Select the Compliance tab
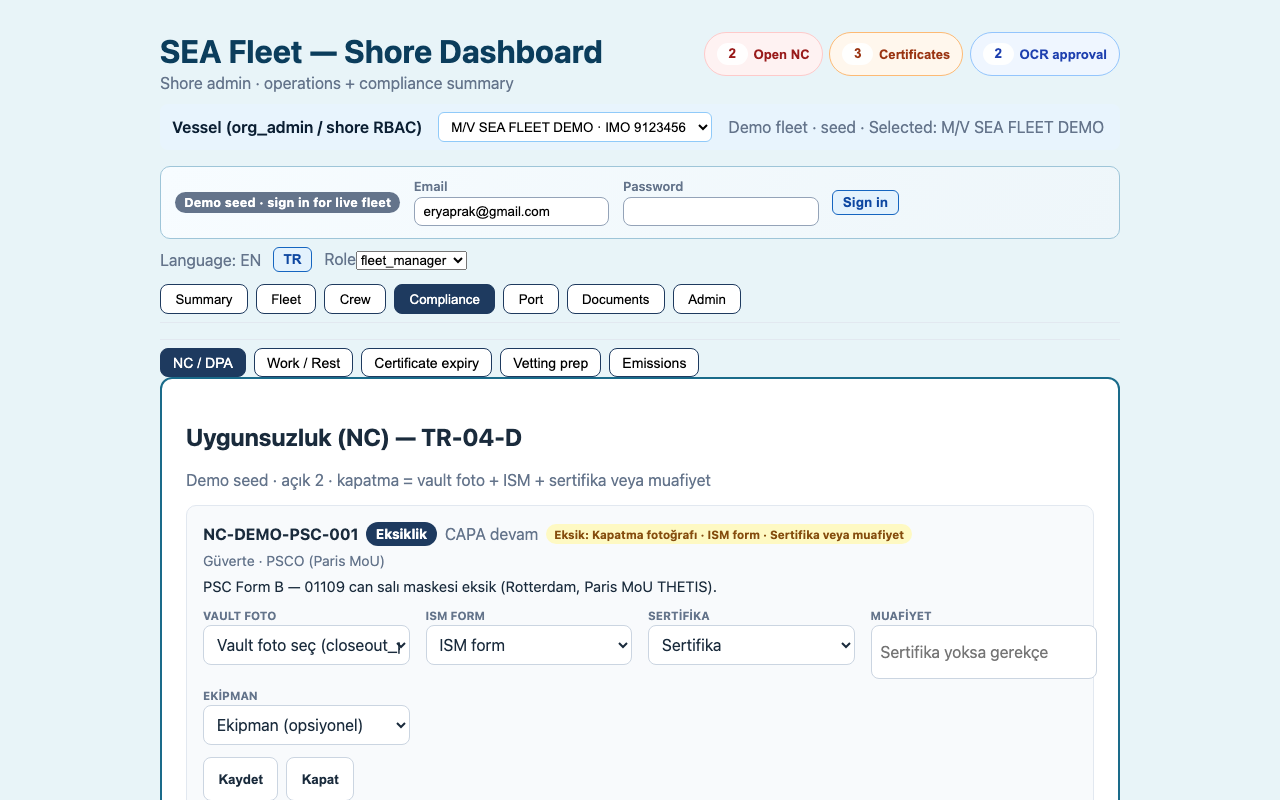Viewport: 1280px width, 800px height. (444, 299)
